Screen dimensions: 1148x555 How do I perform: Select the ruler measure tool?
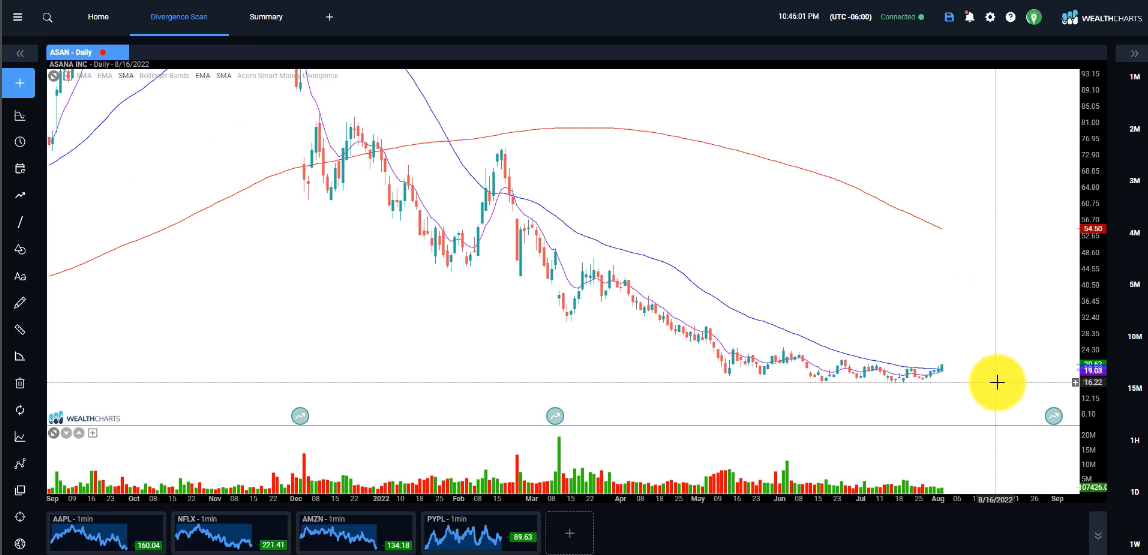coord(20,329)
